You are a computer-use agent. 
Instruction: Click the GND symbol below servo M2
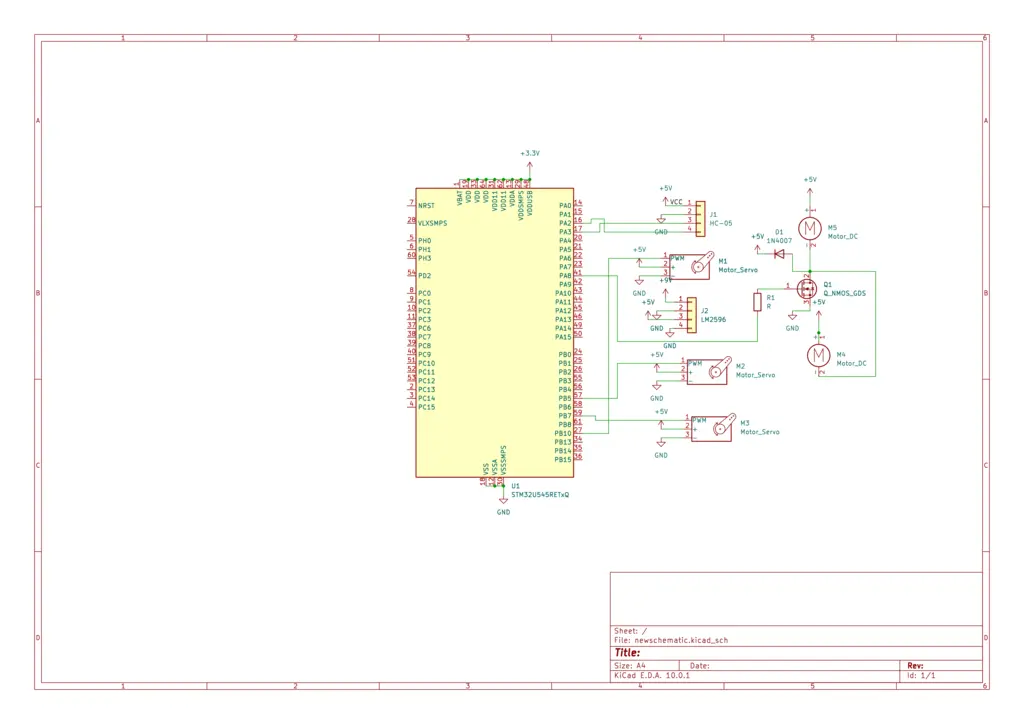(x=657, y=386)
